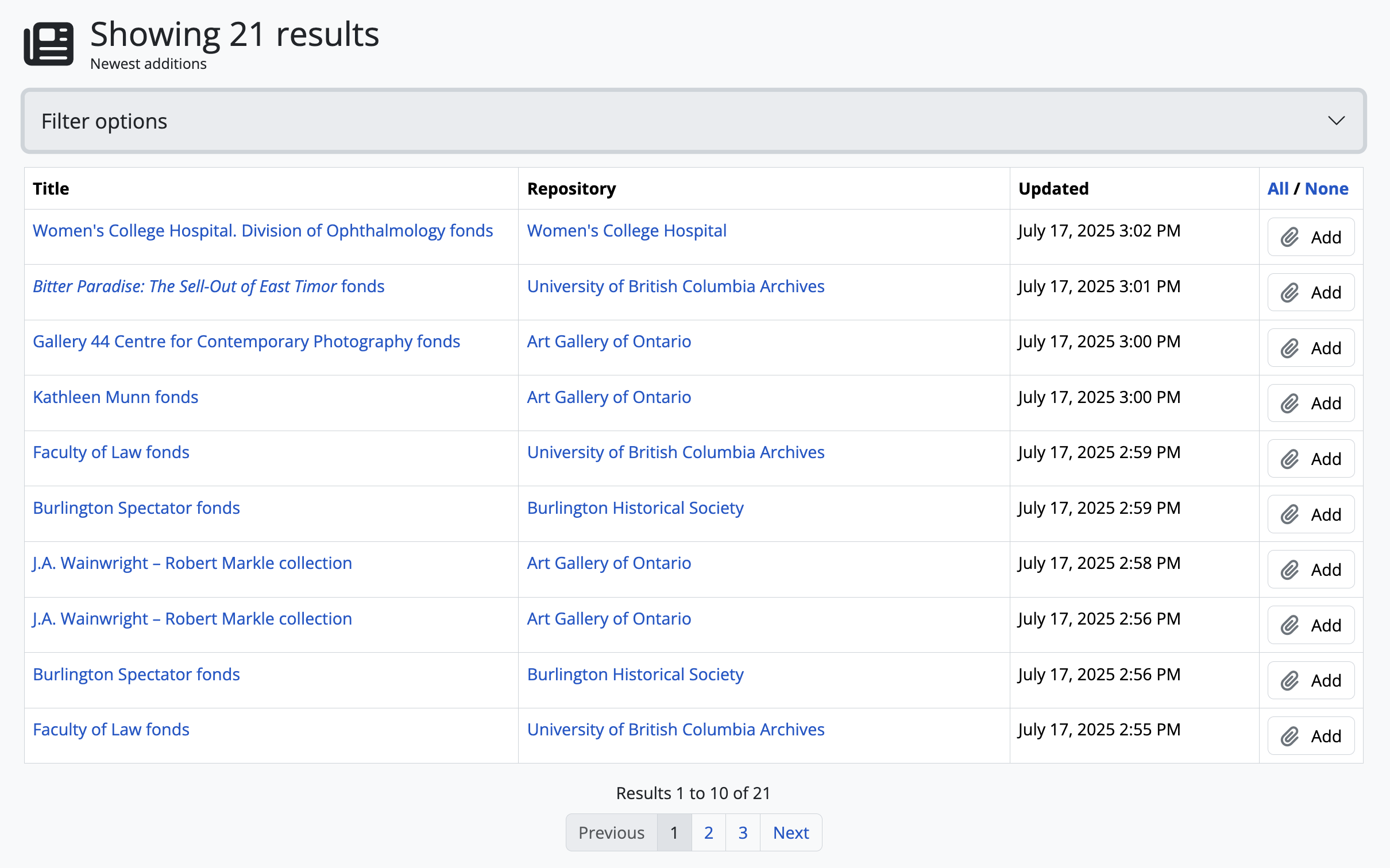The image size is (1390, 868).
Task: Open Burlington Historical Society repository, 2:56 PM row
Action: (635, 675)
